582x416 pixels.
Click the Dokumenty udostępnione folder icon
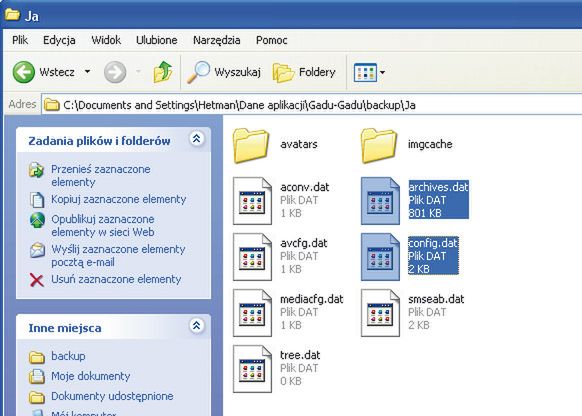click(37, 397)
